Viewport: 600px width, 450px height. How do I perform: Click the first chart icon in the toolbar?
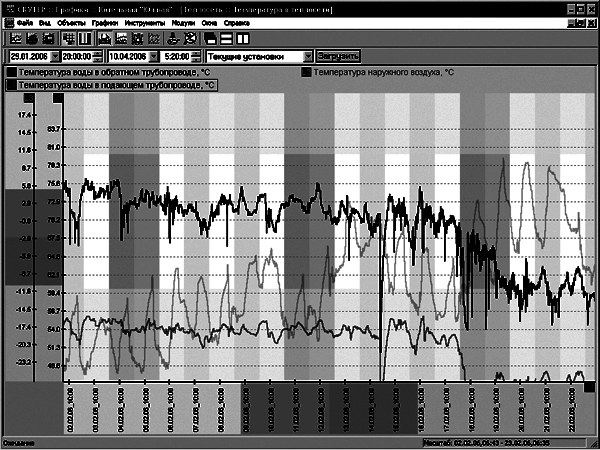[16, 39]
